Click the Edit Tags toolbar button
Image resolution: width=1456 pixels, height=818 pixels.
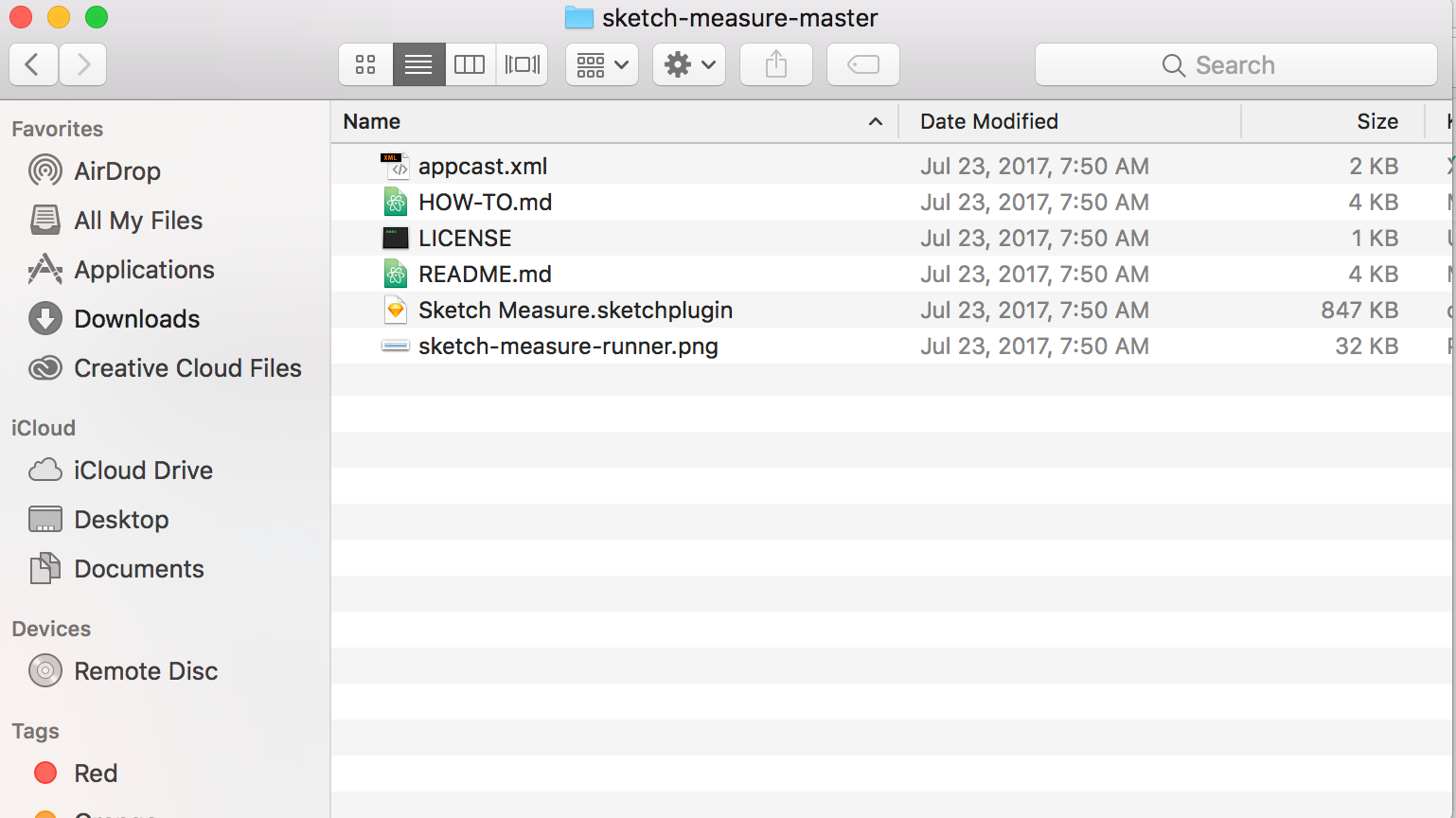tap(863, 64)
